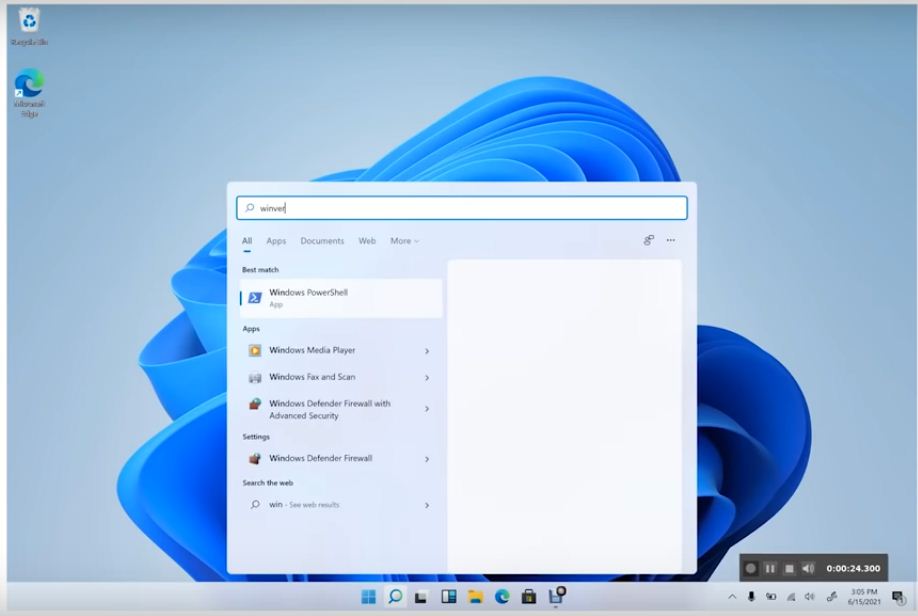Click the microphone tray icon
Screen dimensions: 918x616
click(751, 597)
